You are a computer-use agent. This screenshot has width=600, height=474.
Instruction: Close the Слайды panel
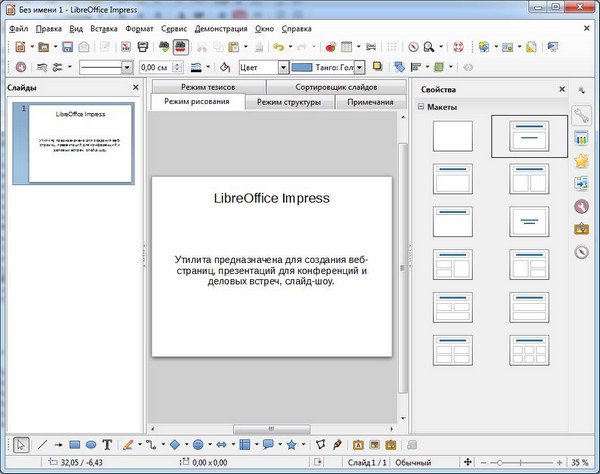tap(136, 88)
